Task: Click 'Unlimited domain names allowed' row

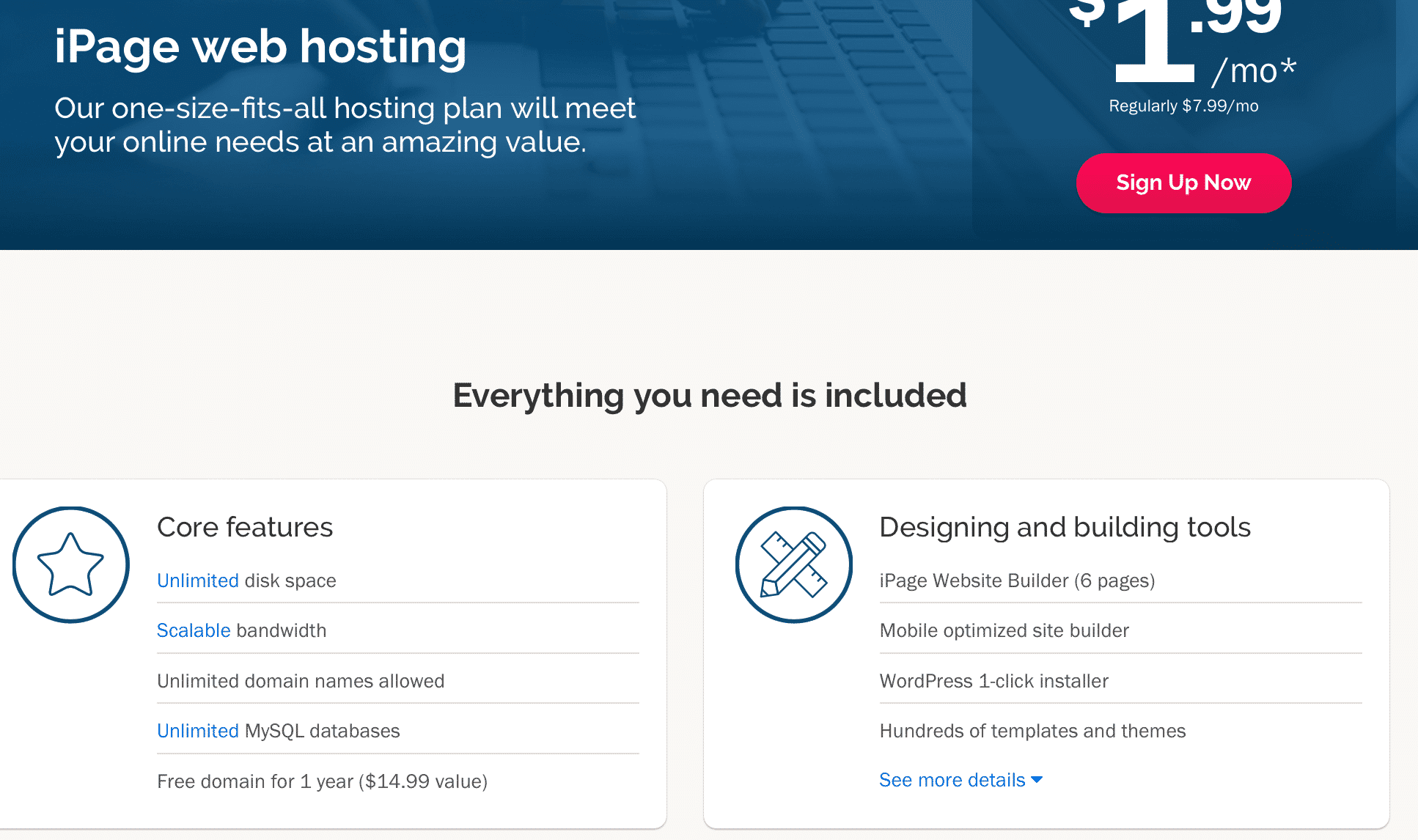Action: point(398,681)
